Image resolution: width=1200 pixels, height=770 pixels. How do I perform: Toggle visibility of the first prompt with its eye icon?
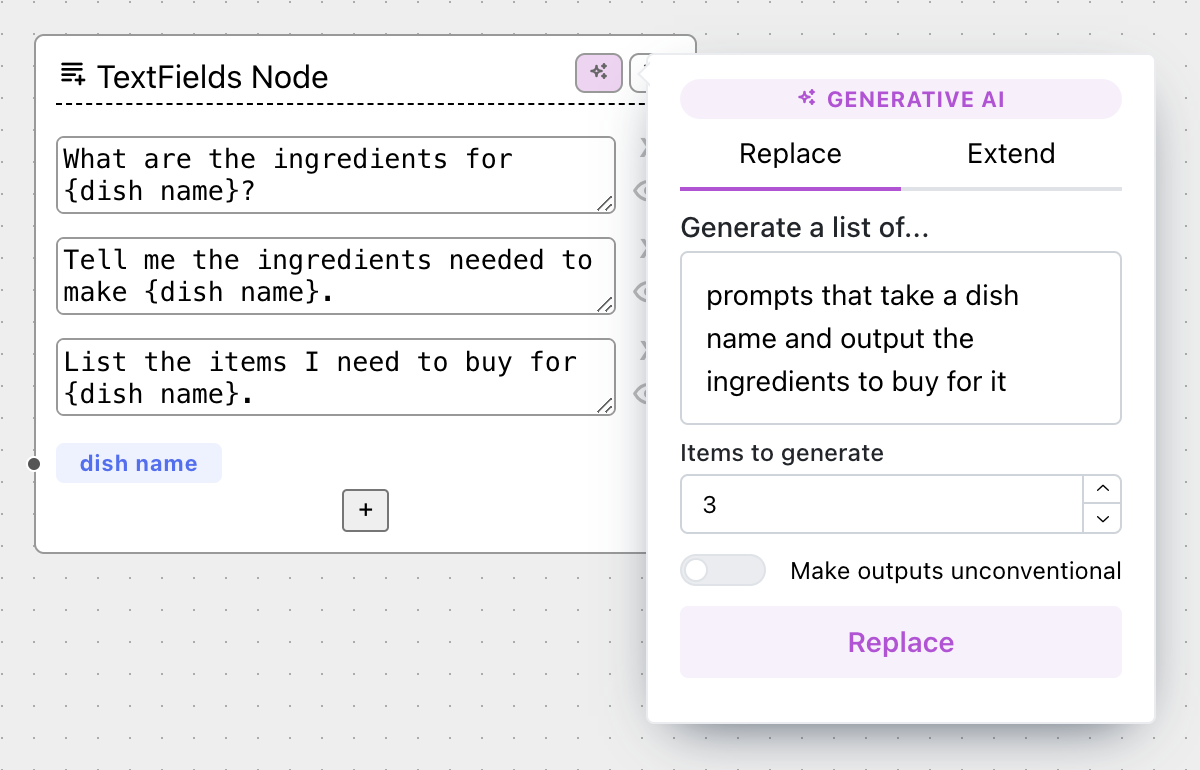(645, 189)
